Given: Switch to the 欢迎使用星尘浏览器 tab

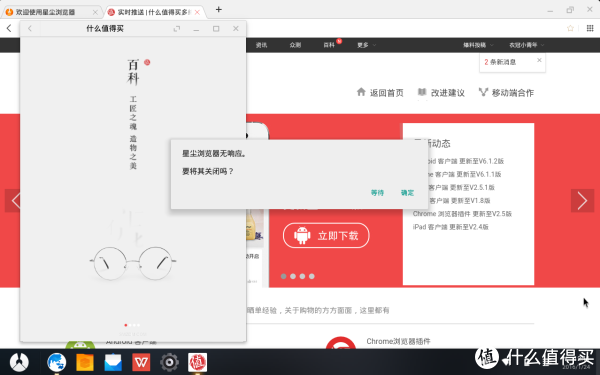Looking at the screenshot, I should [52, 12].
